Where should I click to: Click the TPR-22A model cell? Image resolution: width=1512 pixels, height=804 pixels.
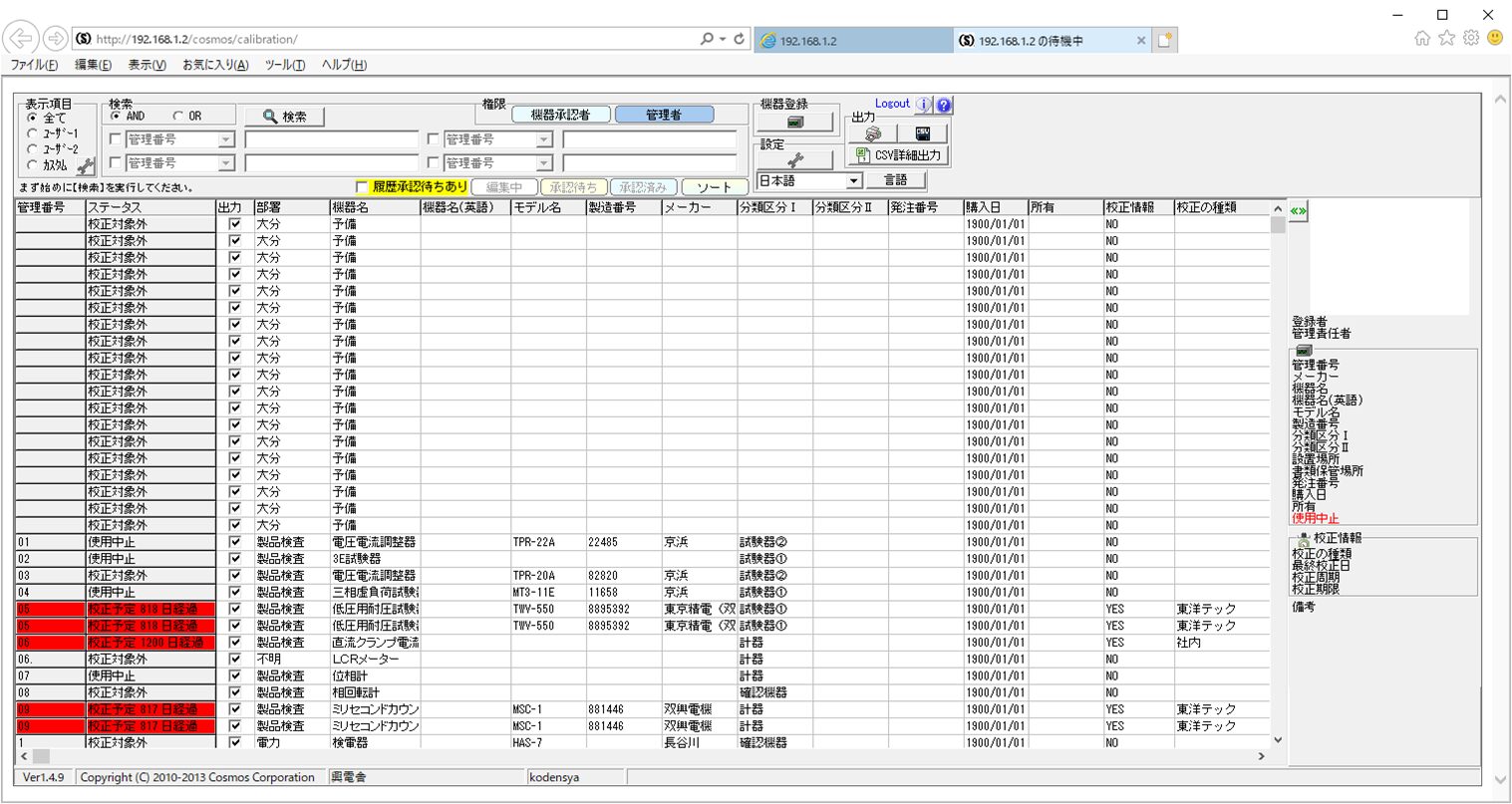coord(548,542)
